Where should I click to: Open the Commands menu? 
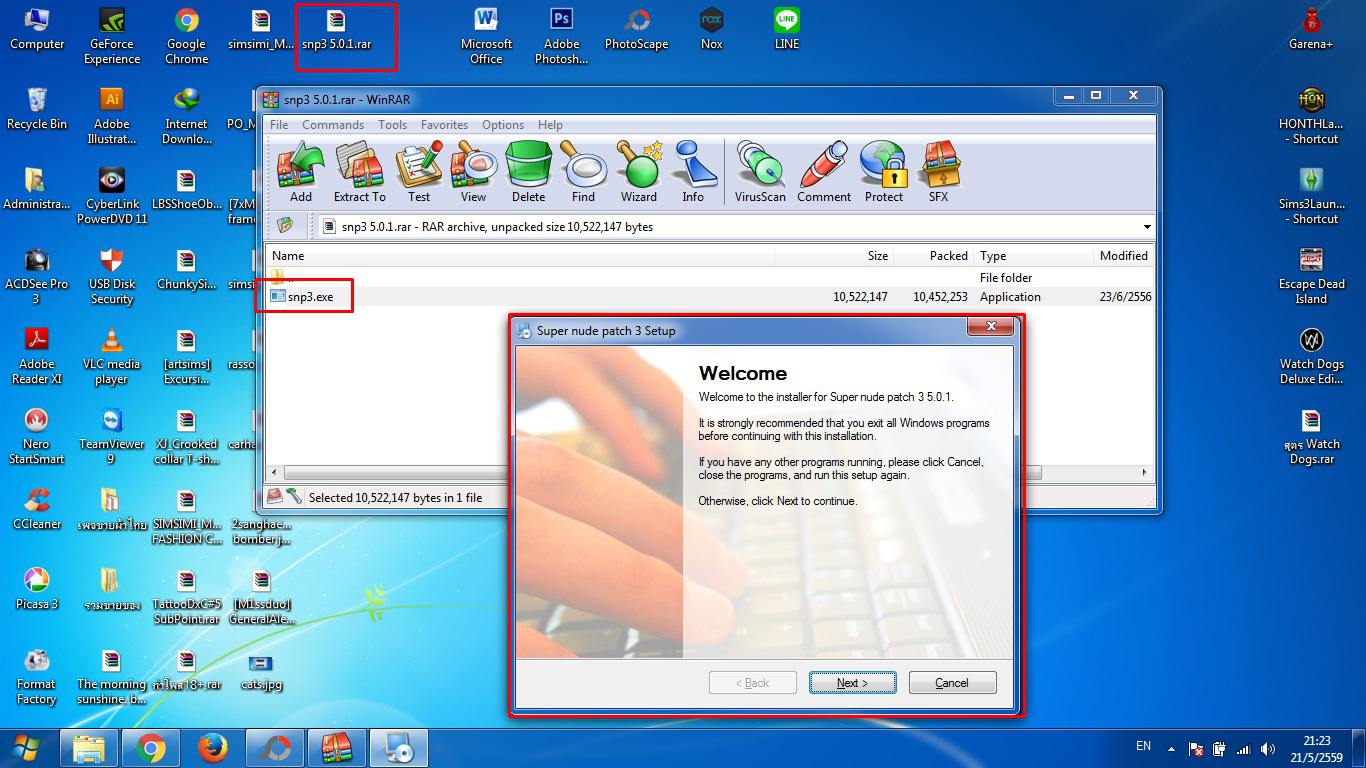click(x=333, y=125)
